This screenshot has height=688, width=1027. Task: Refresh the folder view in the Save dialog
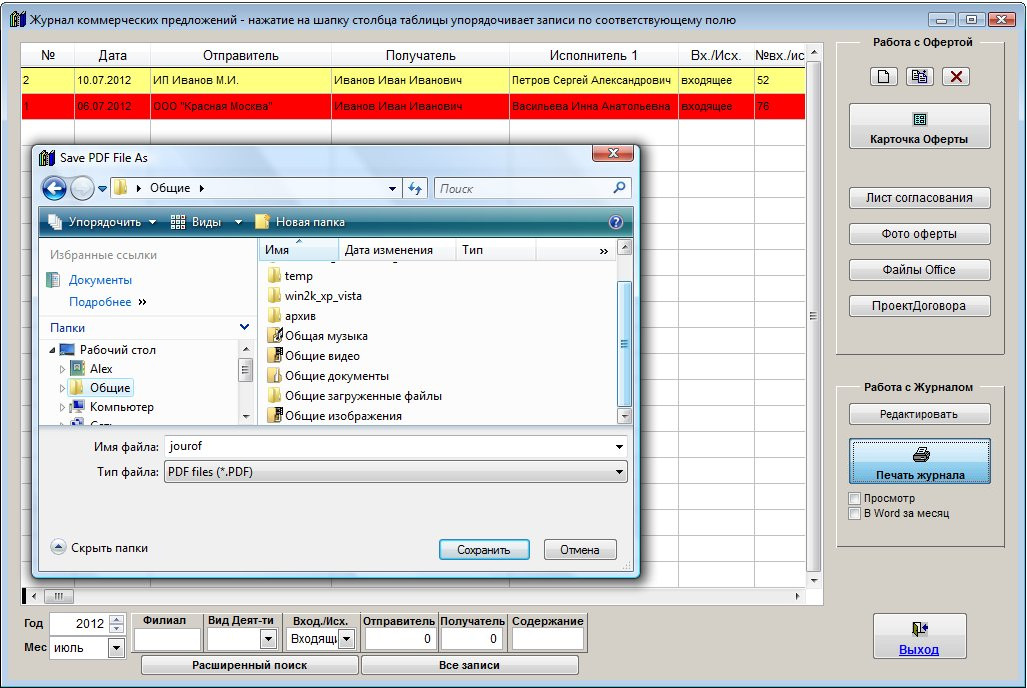pyautogui.click(x=415, y=189)
